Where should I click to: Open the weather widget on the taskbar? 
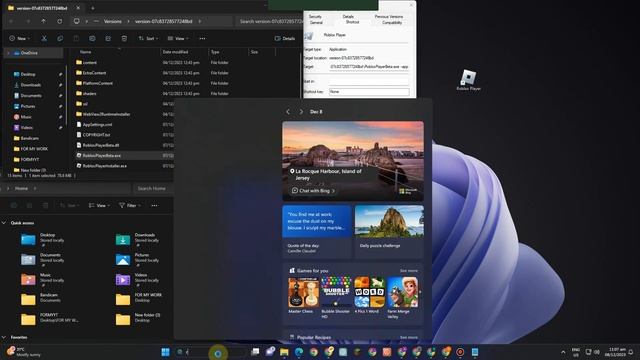click(x=24, y=352)
